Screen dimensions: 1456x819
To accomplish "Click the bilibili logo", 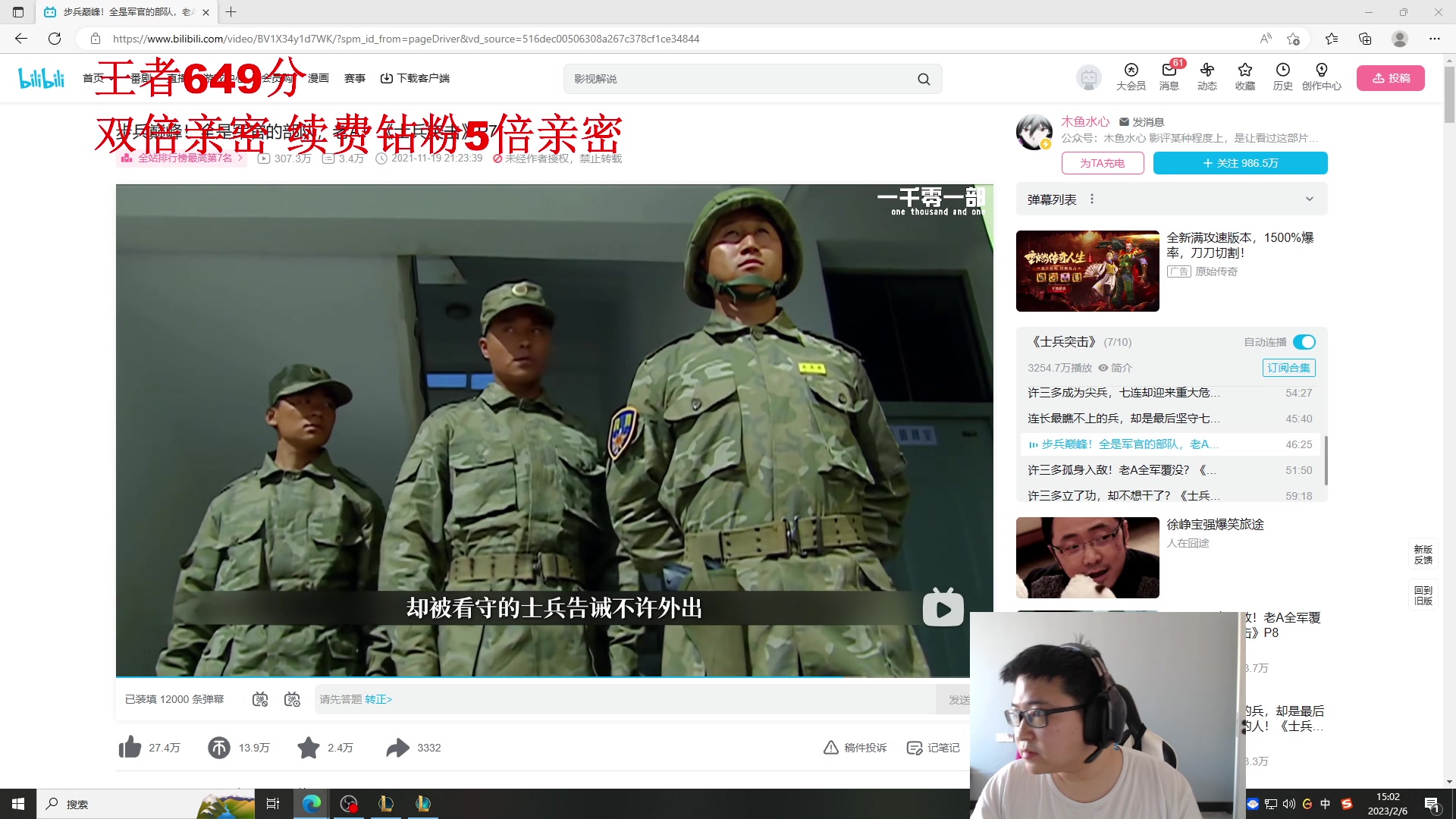I will [42, 77].
